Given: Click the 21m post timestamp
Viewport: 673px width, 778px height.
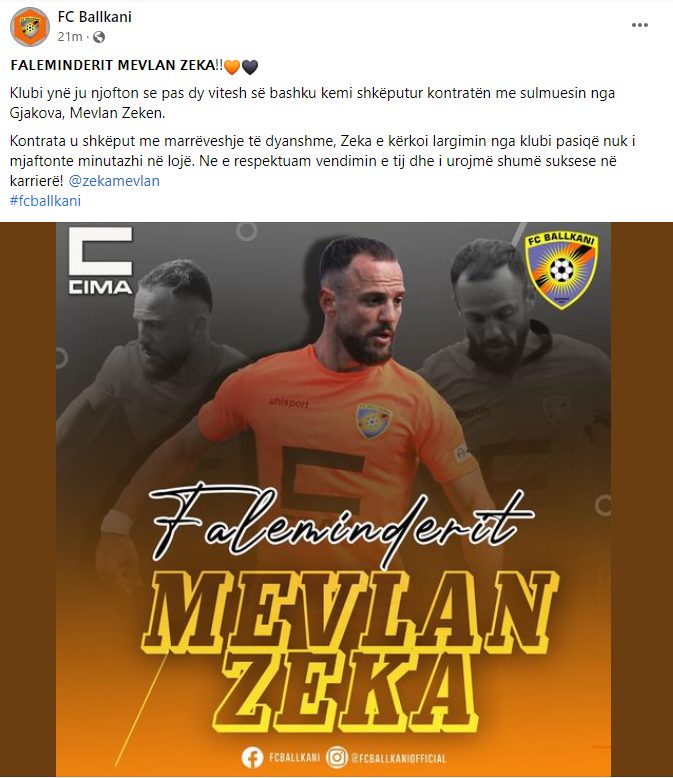Looking at the screenshot, I should [69, 37].
